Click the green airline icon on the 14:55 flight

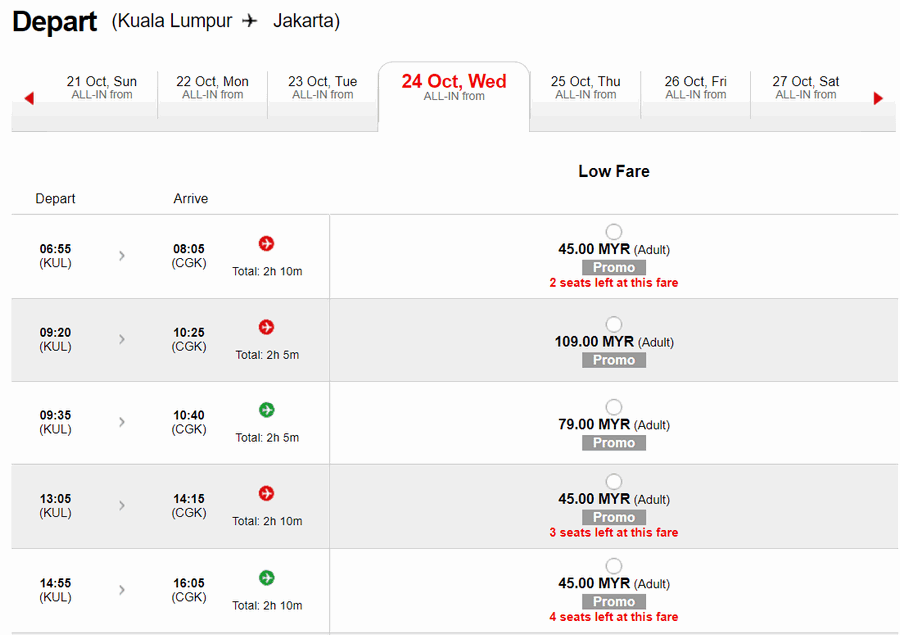[x=266, y=578]
